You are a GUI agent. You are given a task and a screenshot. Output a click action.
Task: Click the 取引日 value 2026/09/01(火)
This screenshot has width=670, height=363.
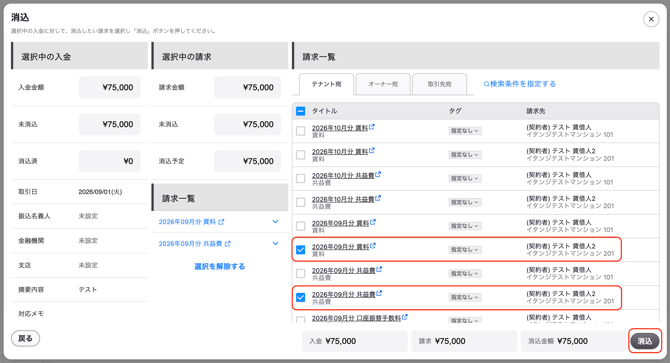pyautogui.click(x=100, y=192)
